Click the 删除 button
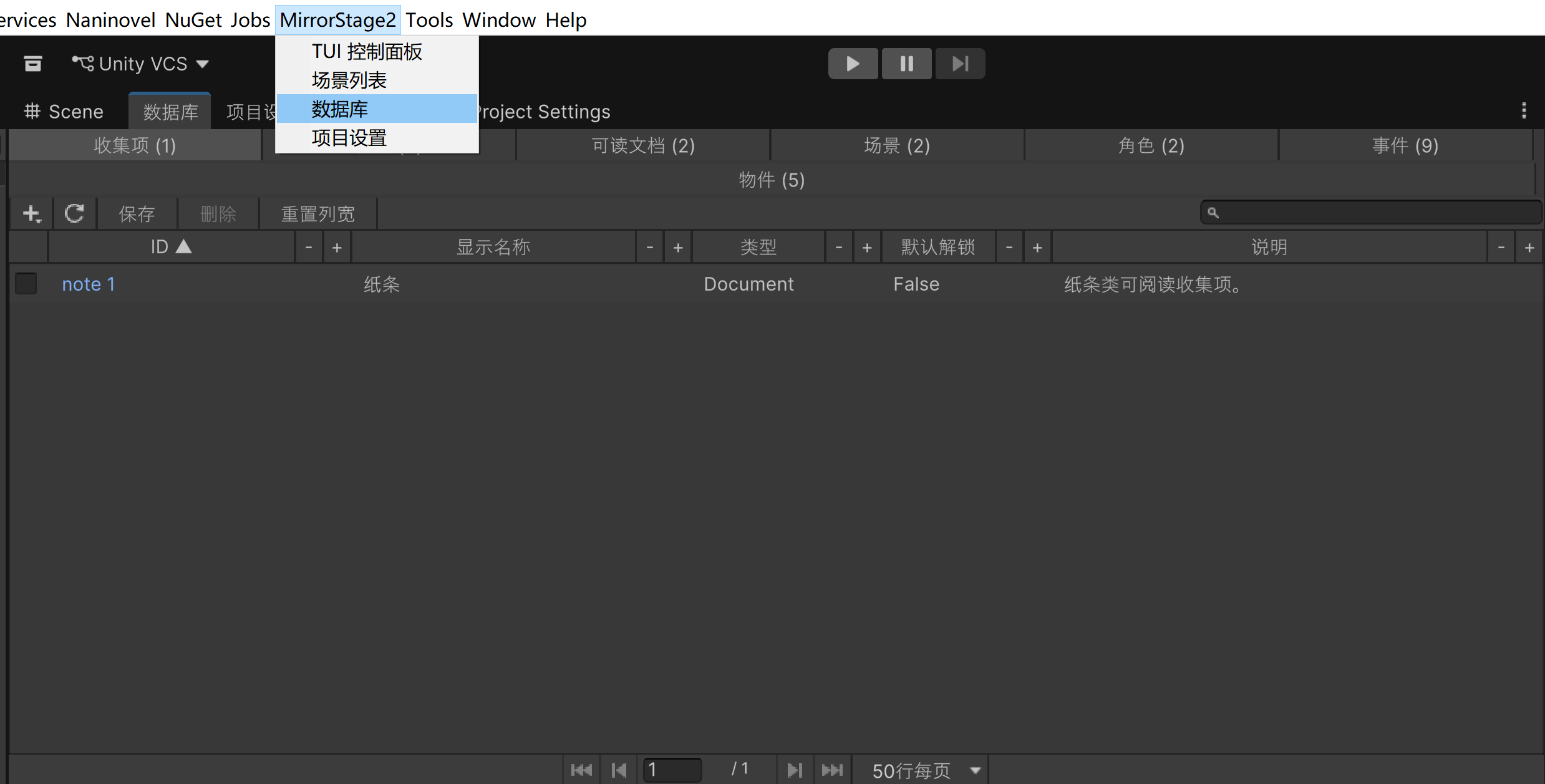 tap(218, 214)
